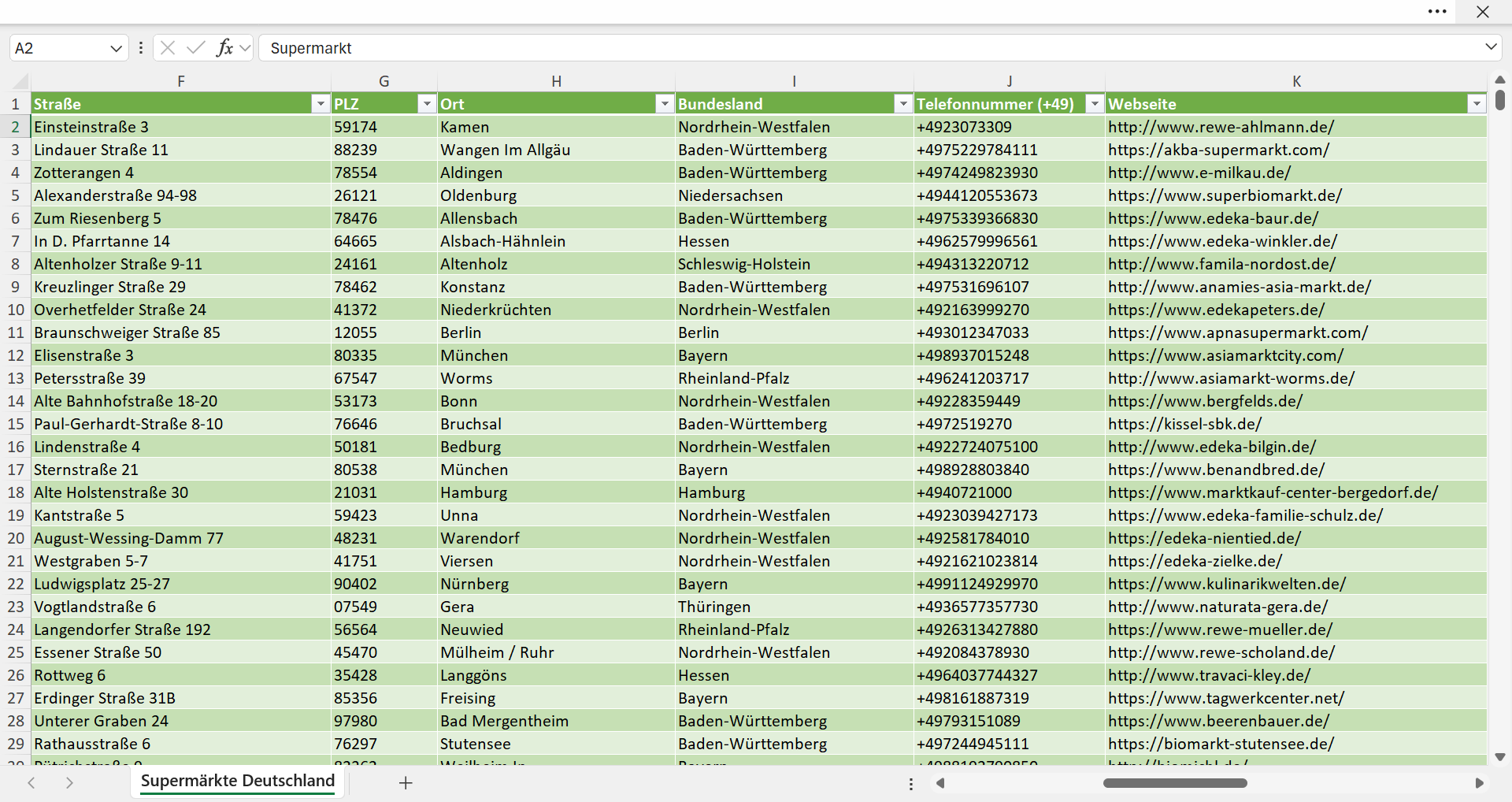Select the cell August-Wessing-Damm 77
Image resolution: width=1512 pixels, height=802 pixels.
[181, 538]
